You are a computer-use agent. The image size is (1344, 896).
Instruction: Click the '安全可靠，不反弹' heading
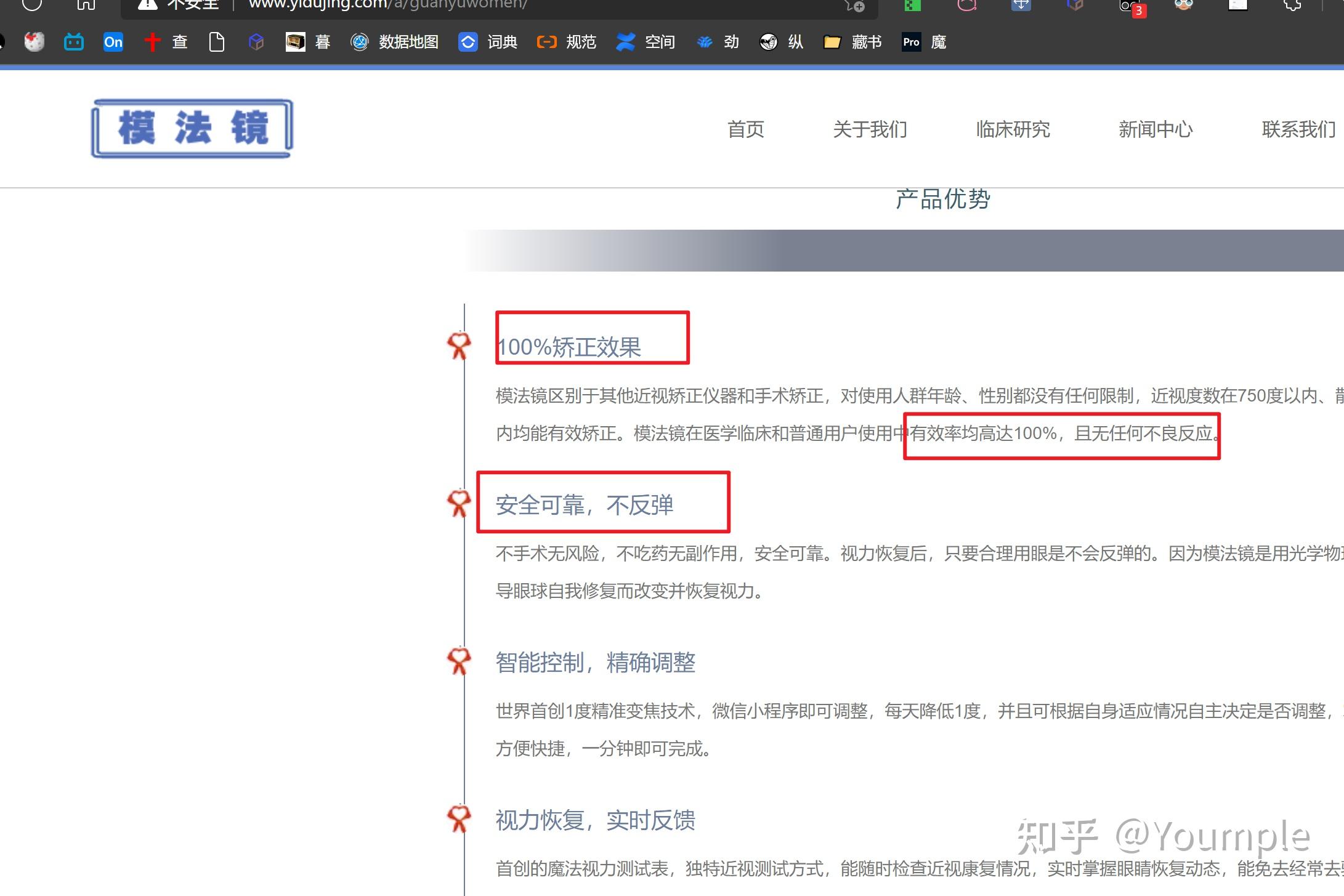[x=585, y=505]
